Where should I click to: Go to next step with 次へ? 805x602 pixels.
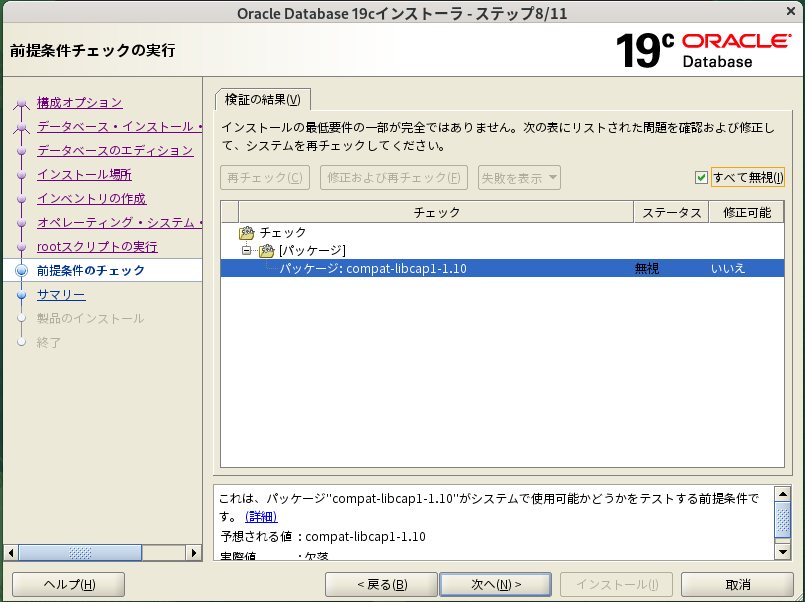(496, 585)
